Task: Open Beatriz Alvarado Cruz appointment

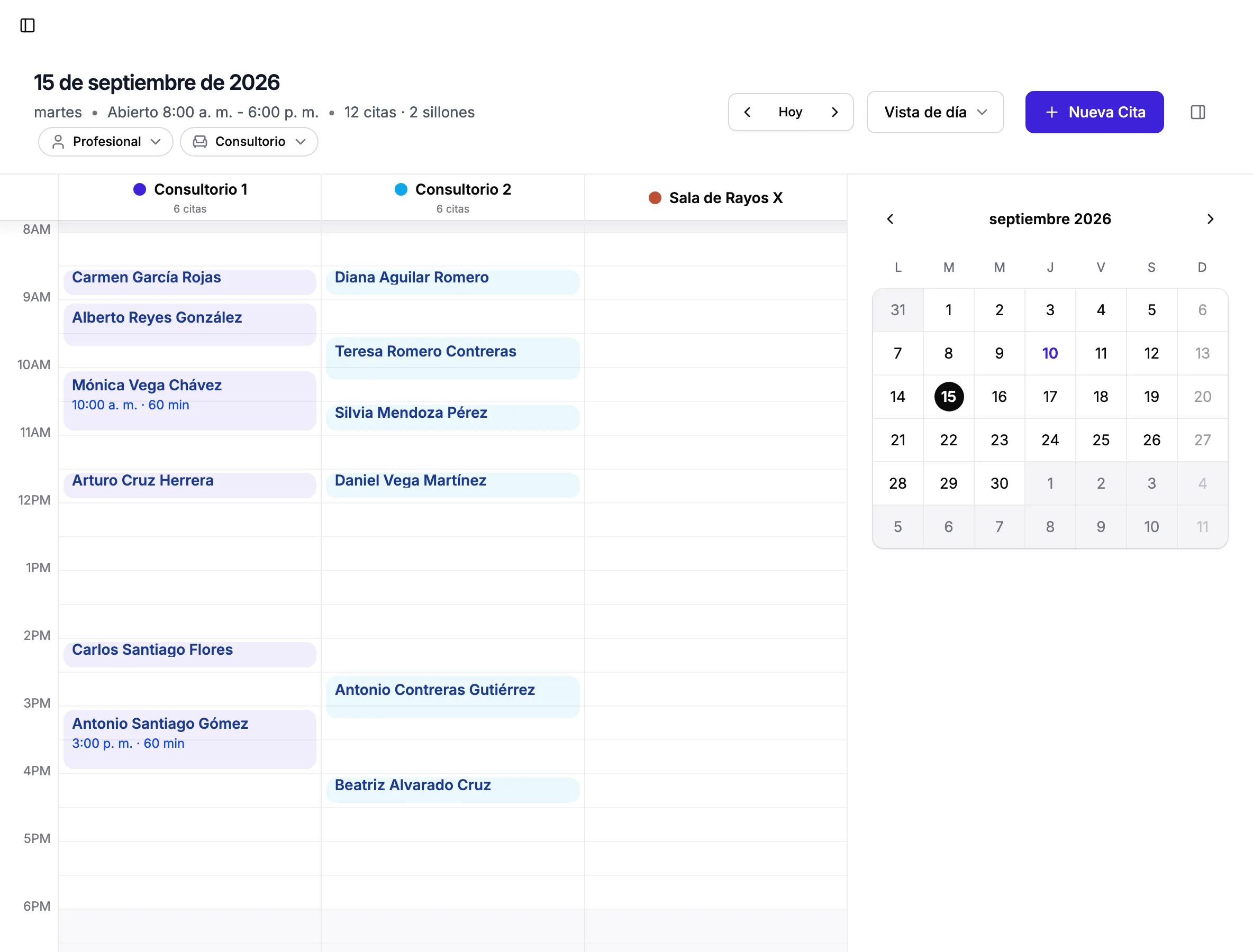Action: (x=453, y=790)
